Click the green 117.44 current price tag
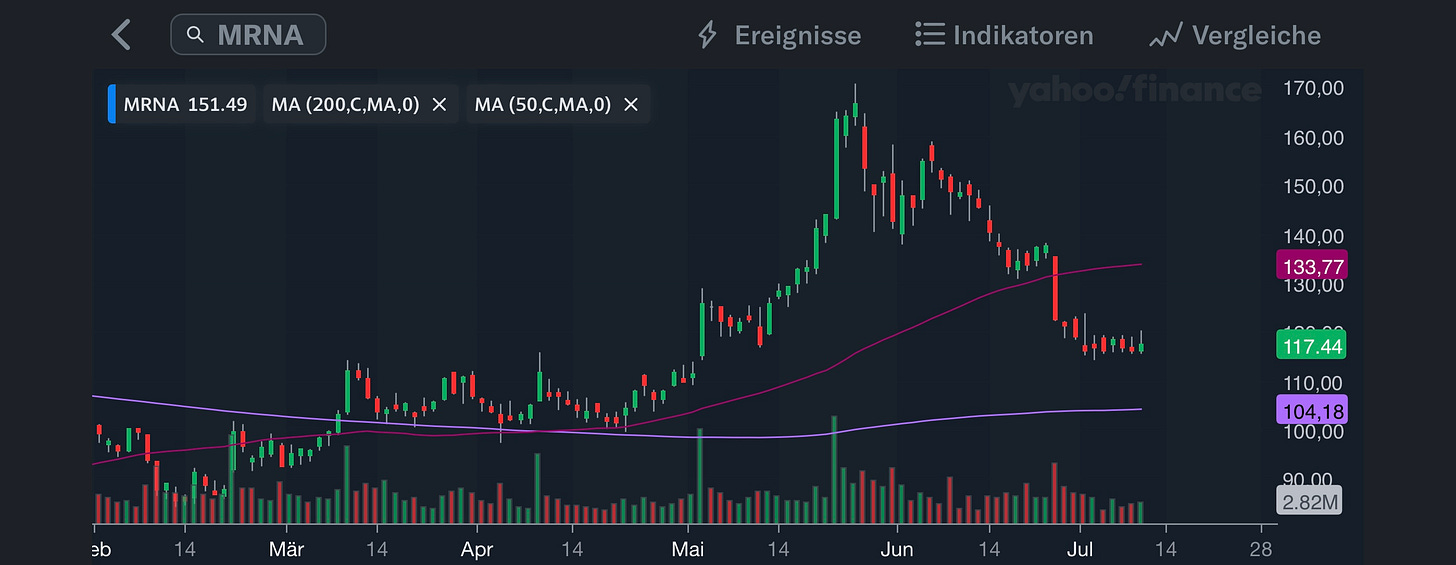 (x=1311, y=346)
